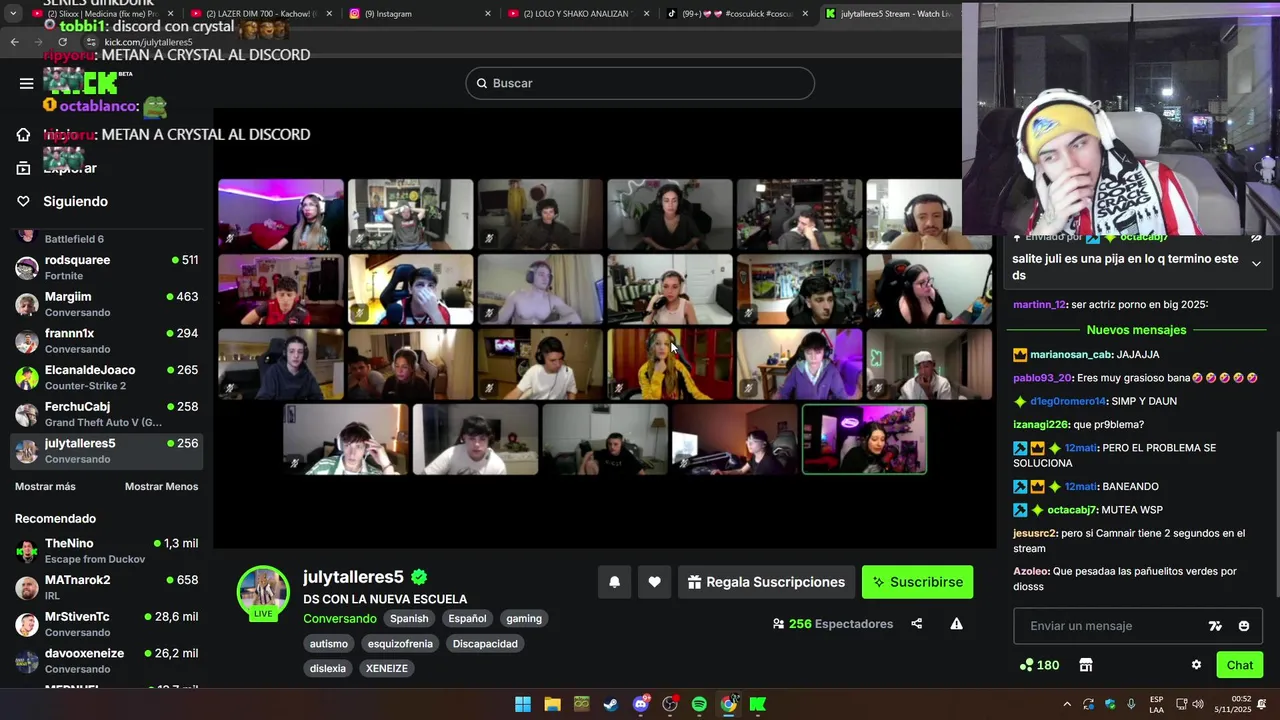Toggle the notification bell for julytalleres5
Viewport: 1280px width, 720px height.
(615, 582)
